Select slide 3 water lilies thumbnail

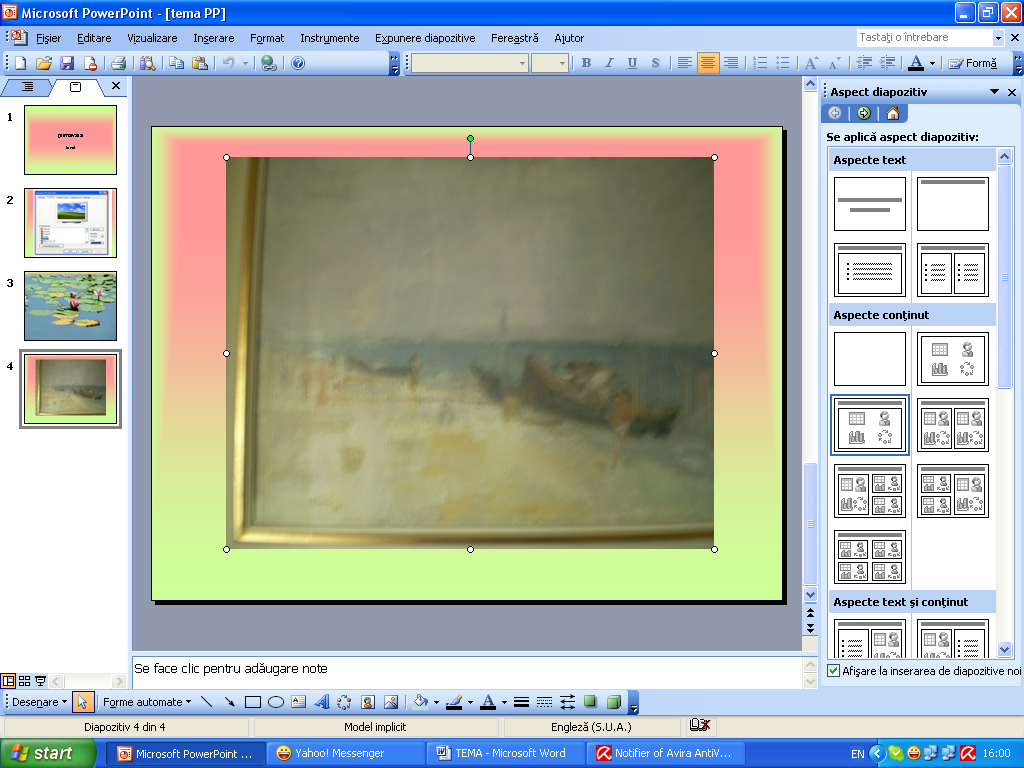click(x=71, y=306)
